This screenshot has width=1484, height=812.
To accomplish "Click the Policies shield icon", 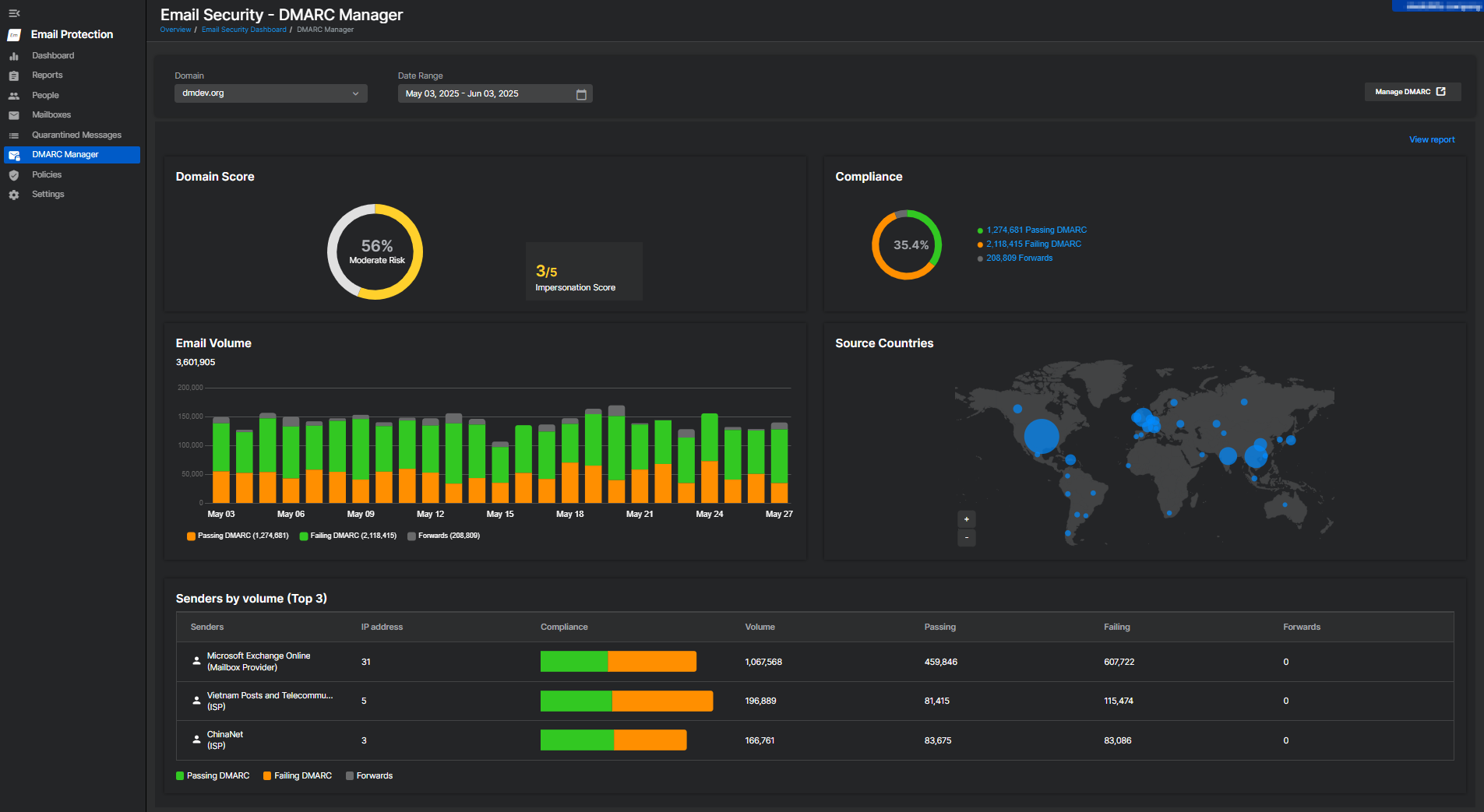I will click(x=14, y=175).
